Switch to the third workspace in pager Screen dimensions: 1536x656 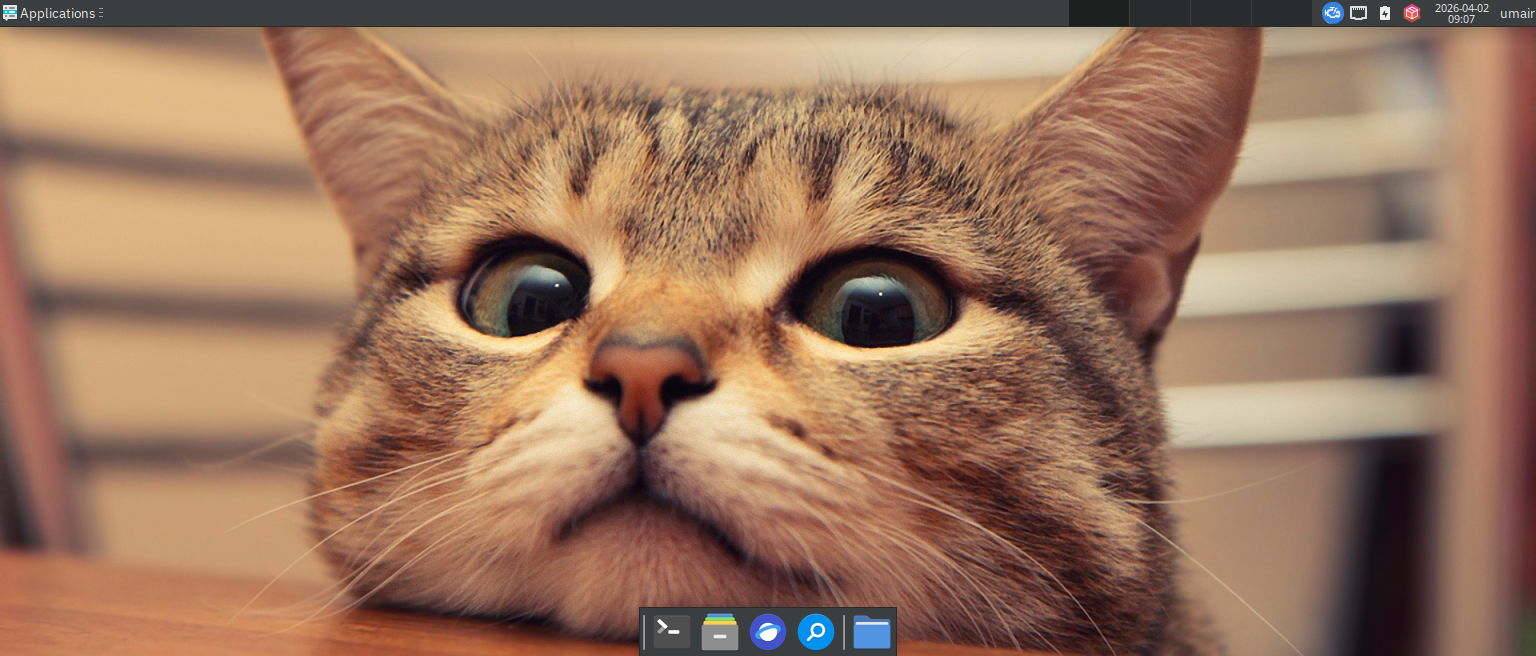1221,13
